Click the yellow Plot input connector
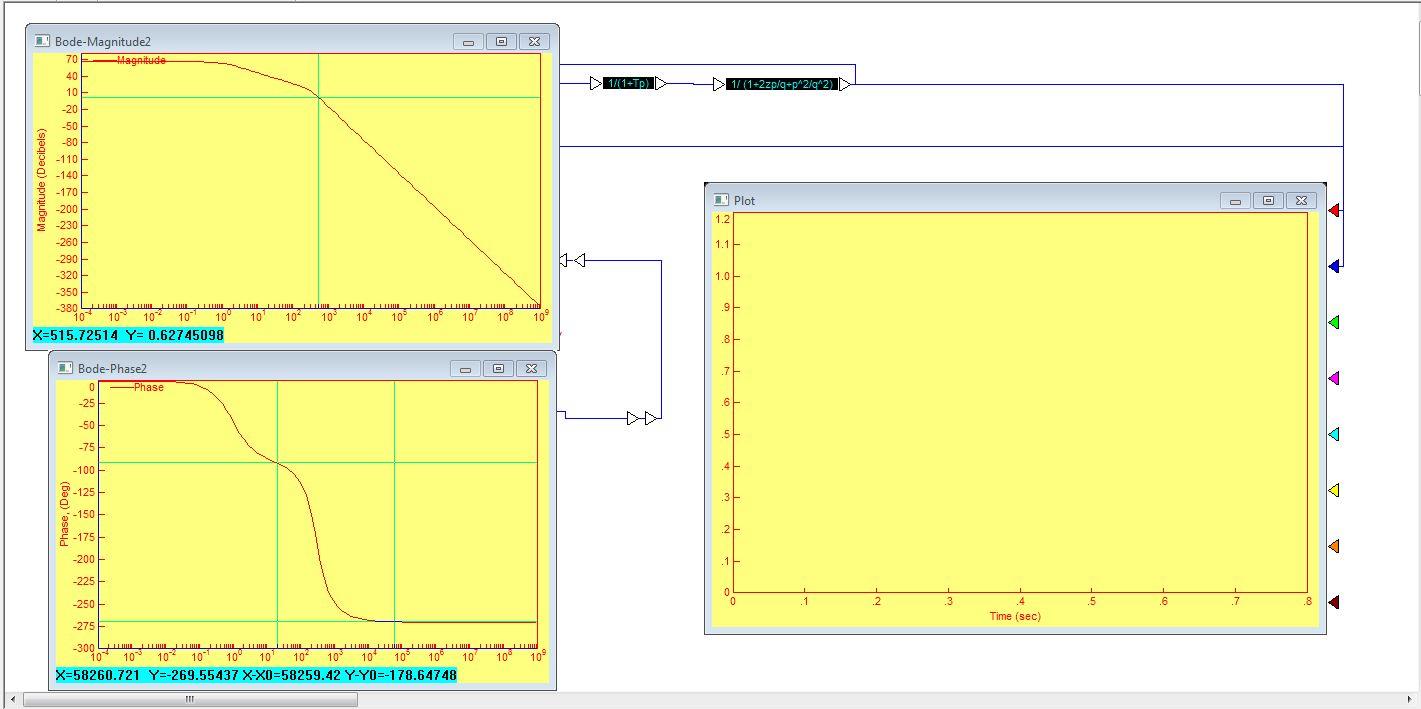The width and height of the screenshot is (1421, 709). [1334, 490]
